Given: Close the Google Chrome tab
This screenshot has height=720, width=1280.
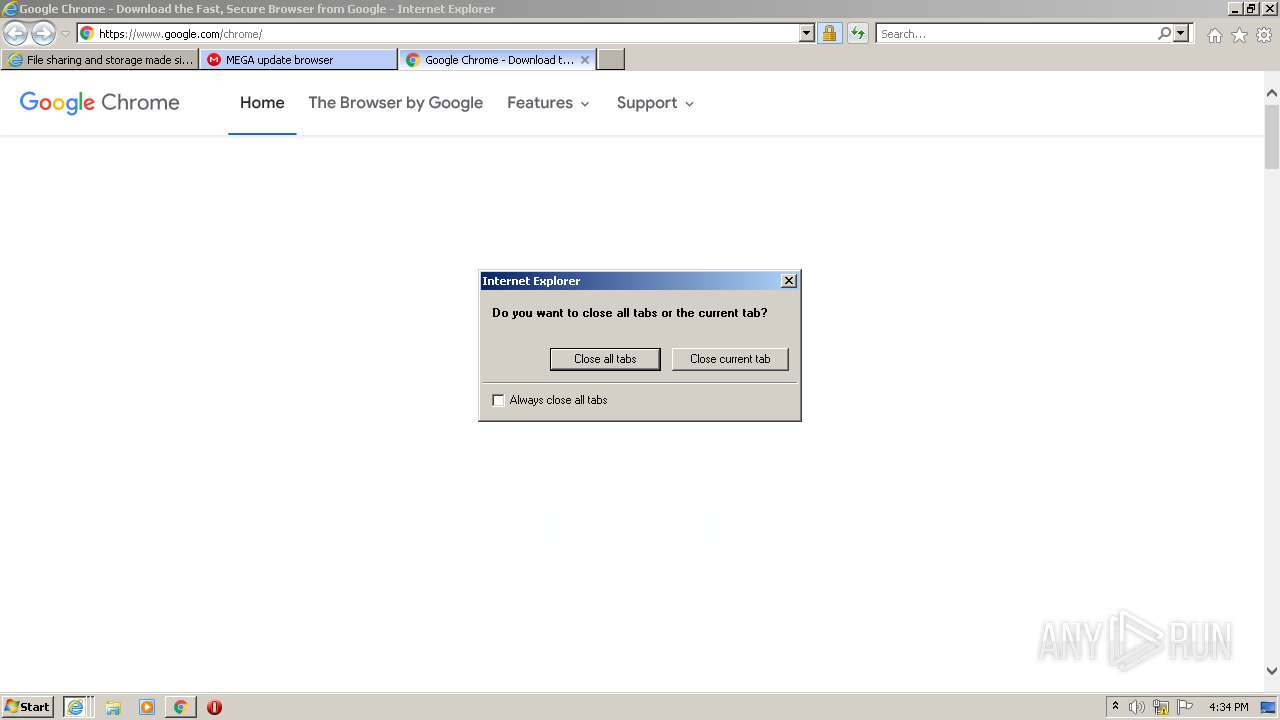Looking at the screenshot, I should pyautogui.click(x=585, y=60).
